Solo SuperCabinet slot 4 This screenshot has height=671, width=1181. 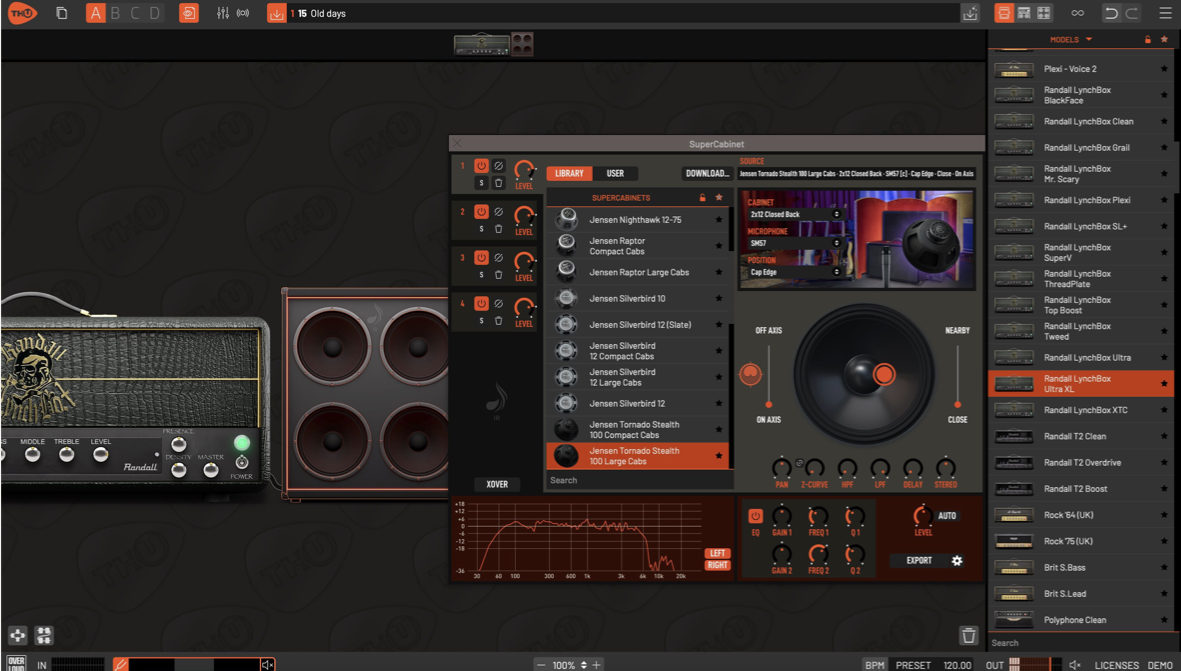pyautogui.click(x=481, y=321)
